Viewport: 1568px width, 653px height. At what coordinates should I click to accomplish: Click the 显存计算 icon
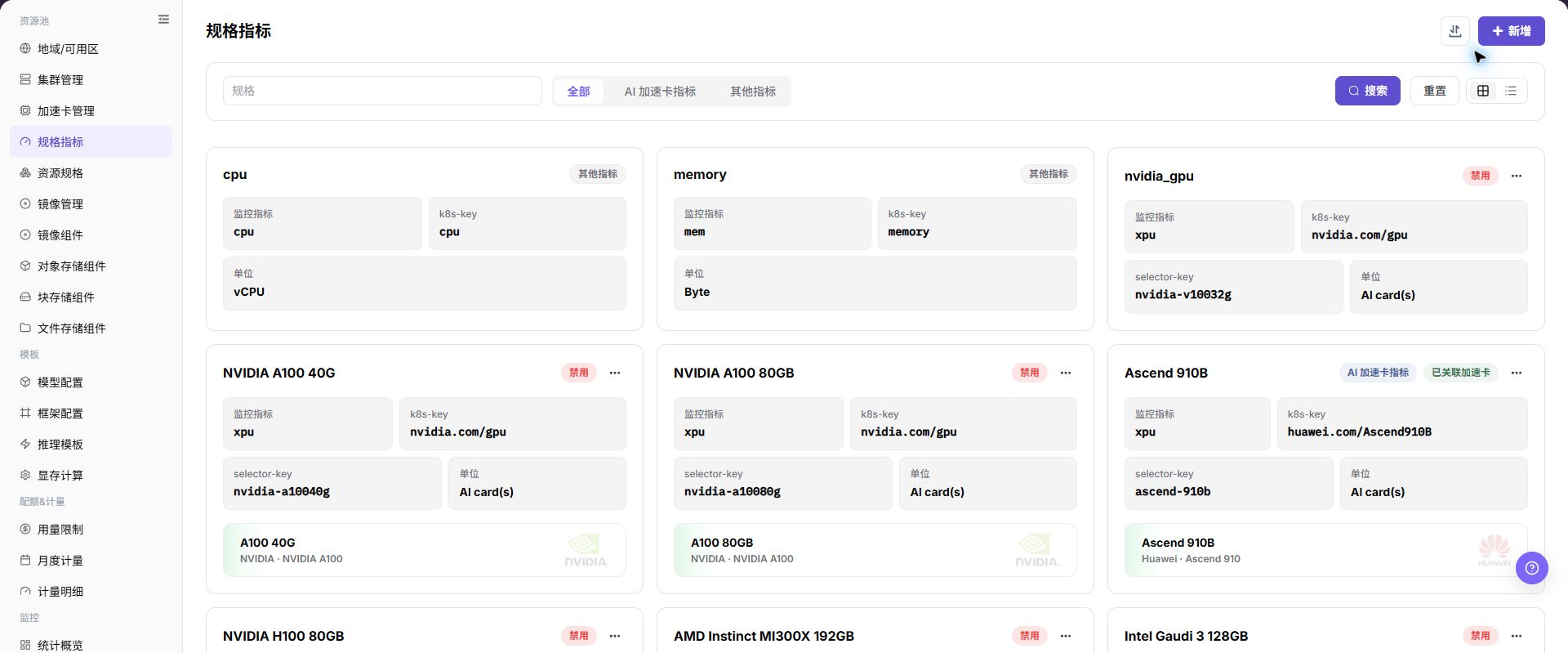pos(25,476)
